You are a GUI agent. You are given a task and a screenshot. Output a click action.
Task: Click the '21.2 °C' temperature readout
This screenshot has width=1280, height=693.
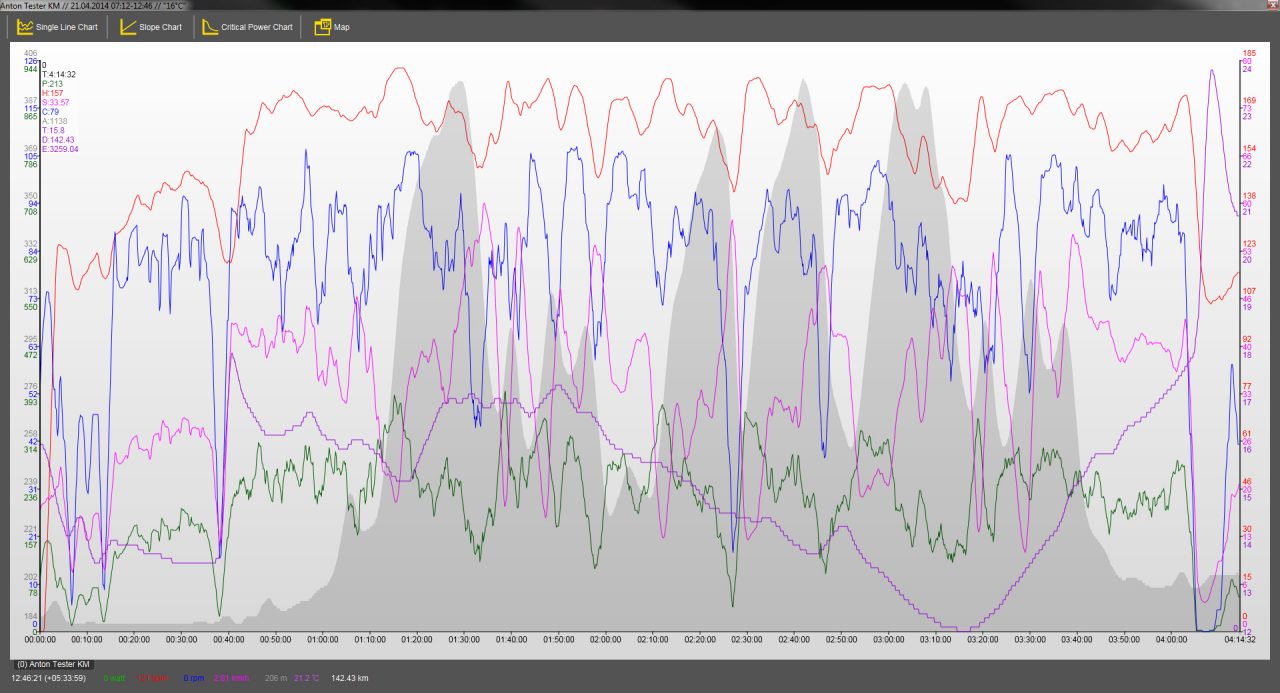(307, 679)
